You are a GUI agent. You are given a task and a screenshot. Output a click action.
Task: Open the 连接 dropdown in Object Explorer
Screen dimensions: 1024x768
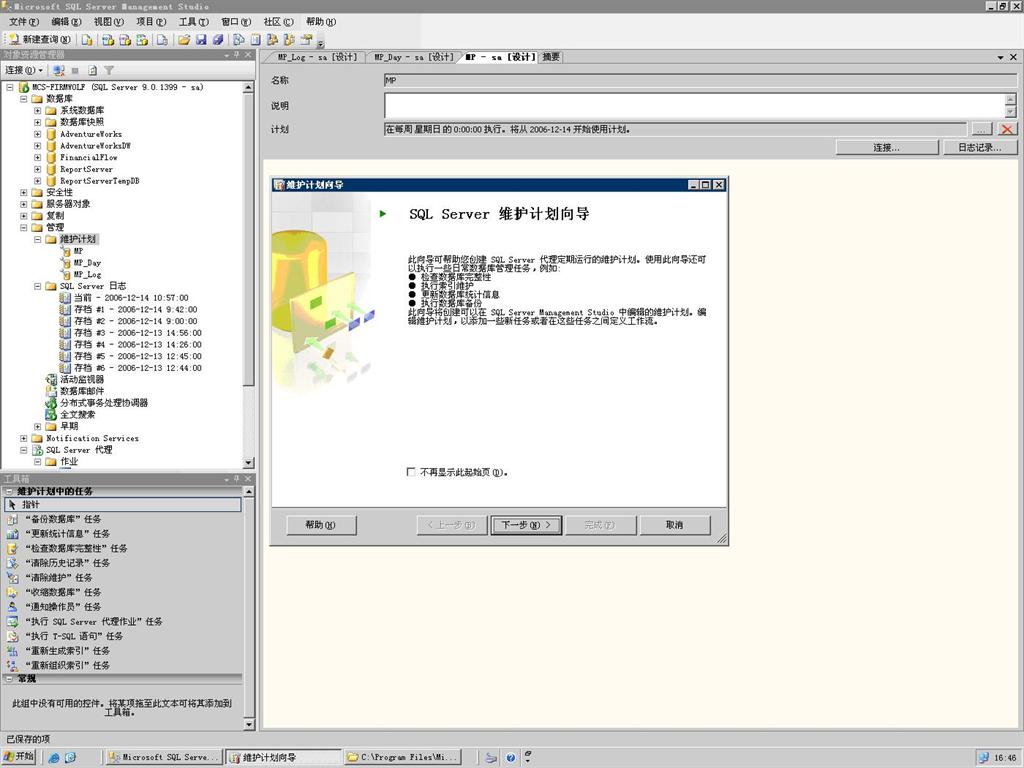click(x=24, y=70)
